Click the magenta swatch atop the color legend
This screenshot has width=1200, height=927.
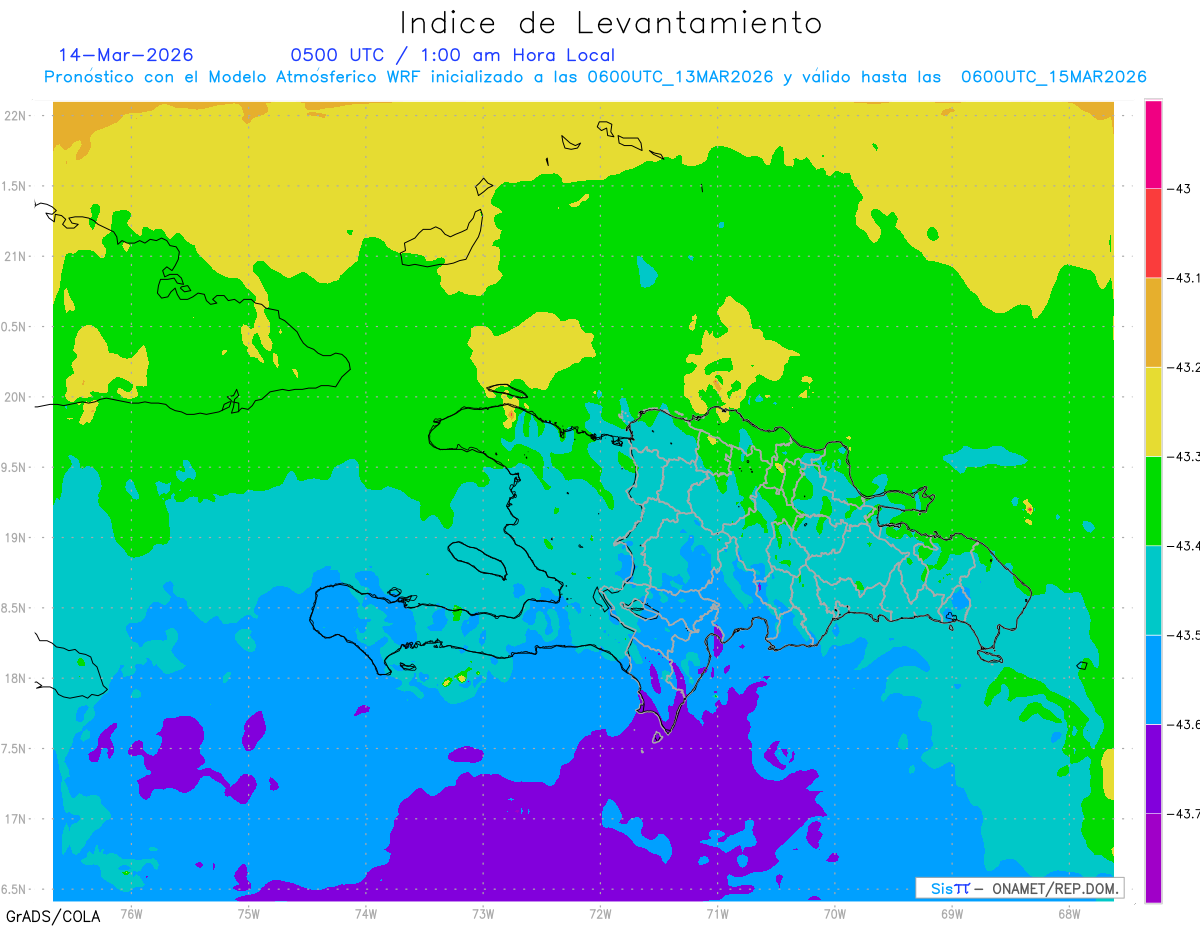1153,144
